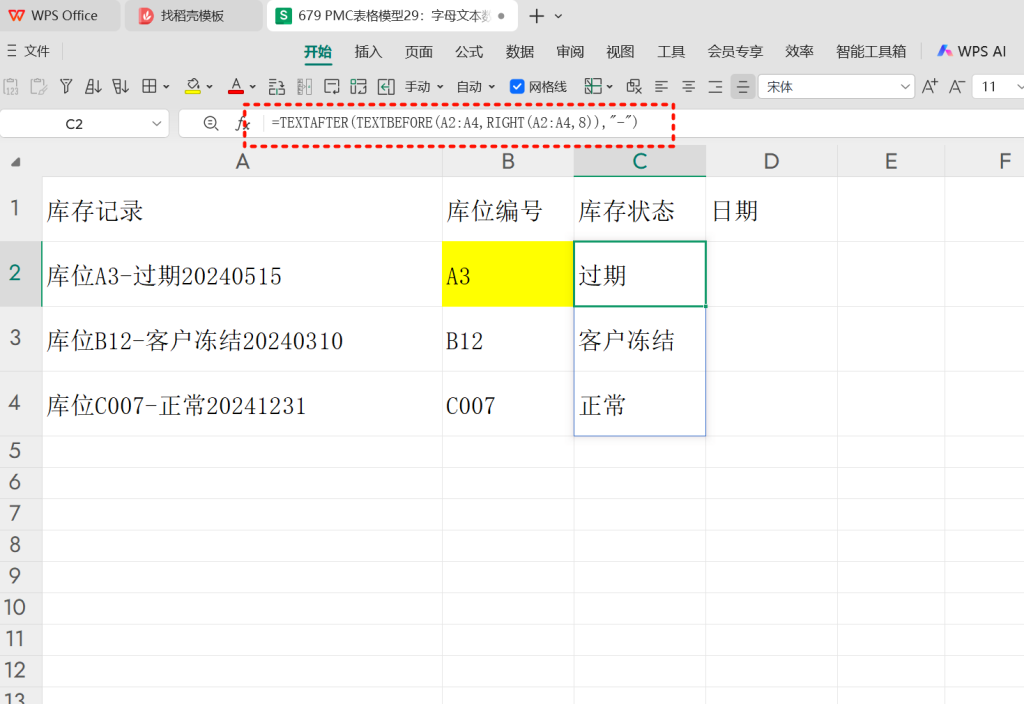Click into the formula bar TEXTAFTER formula
This screenshot has height=704, width=1024.
(455, 122)
